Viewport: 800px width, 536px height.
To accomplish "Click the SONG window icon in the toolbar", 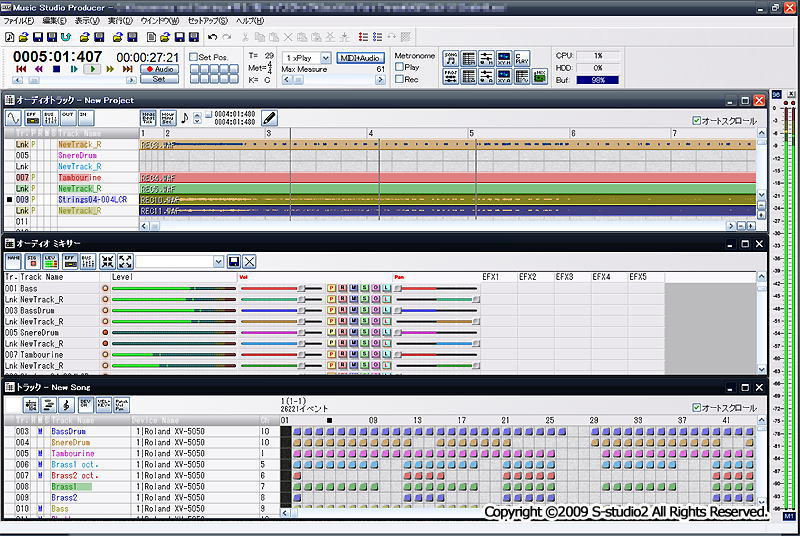I will 451,59.
